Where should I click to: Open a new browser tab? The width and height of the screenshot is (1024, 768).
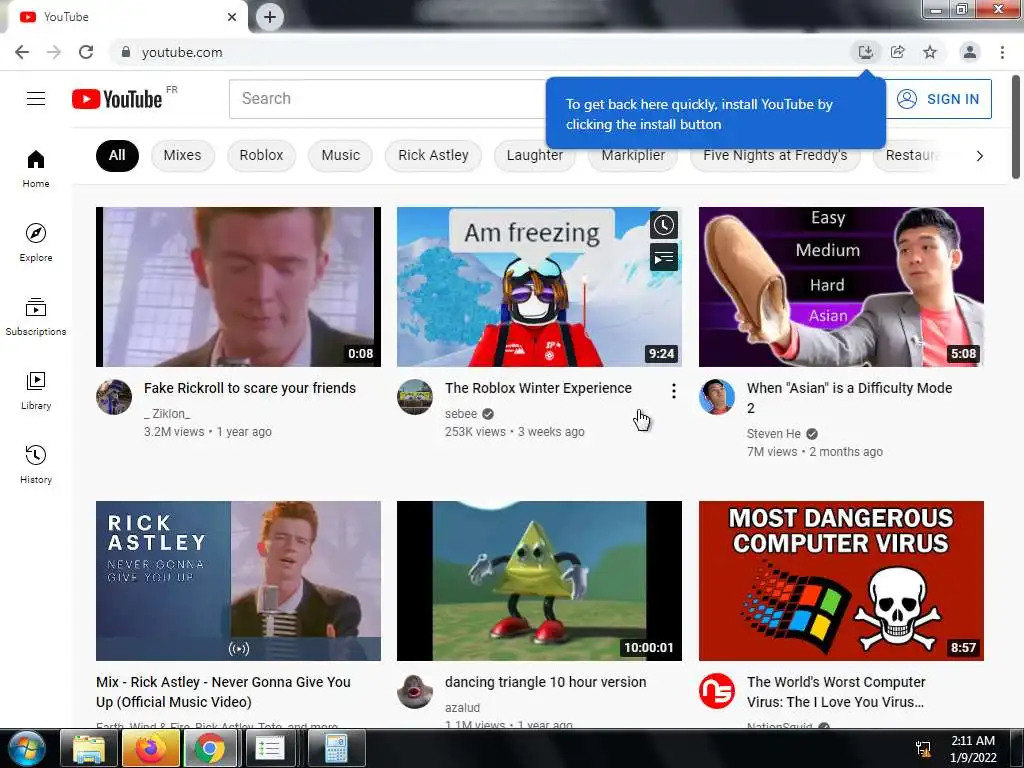point(270,17)
